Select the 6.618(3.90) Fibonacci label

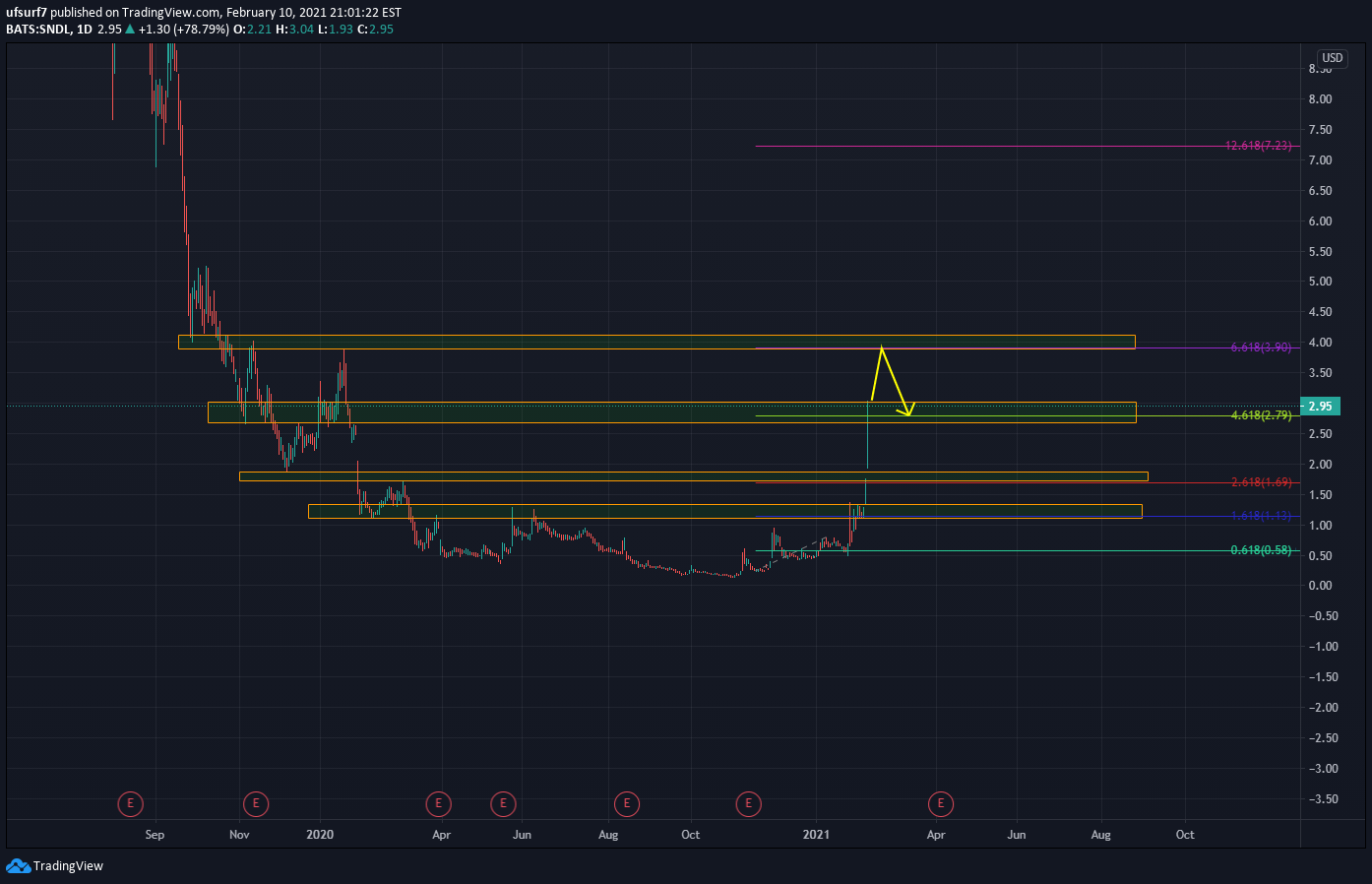[x=1261, y=347]
